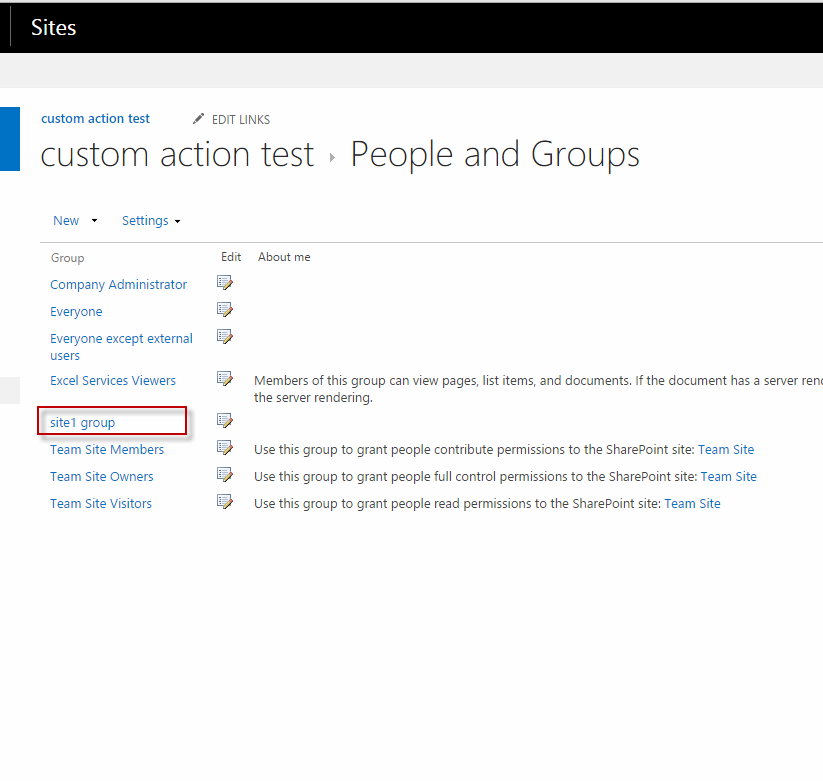Open editor icon for Everyone except external users
This screenshot has width=823, height=781.
[225, 336]
